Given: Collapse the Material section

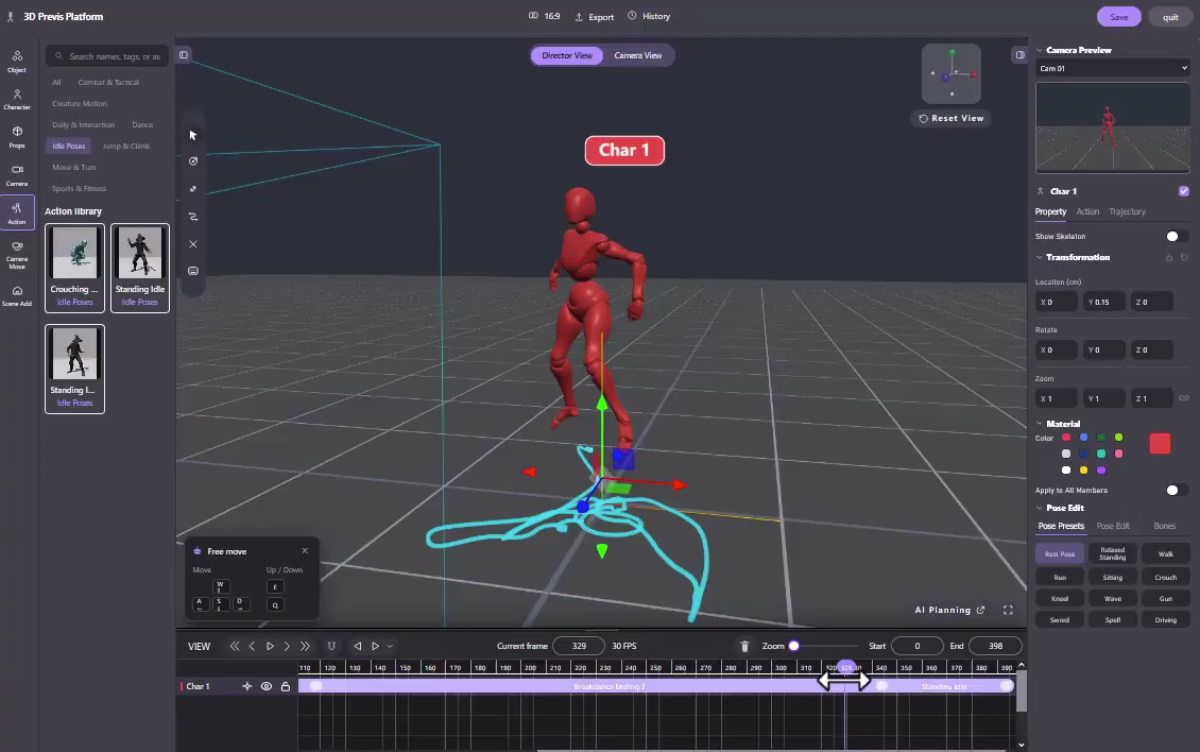Looking at the screenshot, I should tap(1039, 424).
